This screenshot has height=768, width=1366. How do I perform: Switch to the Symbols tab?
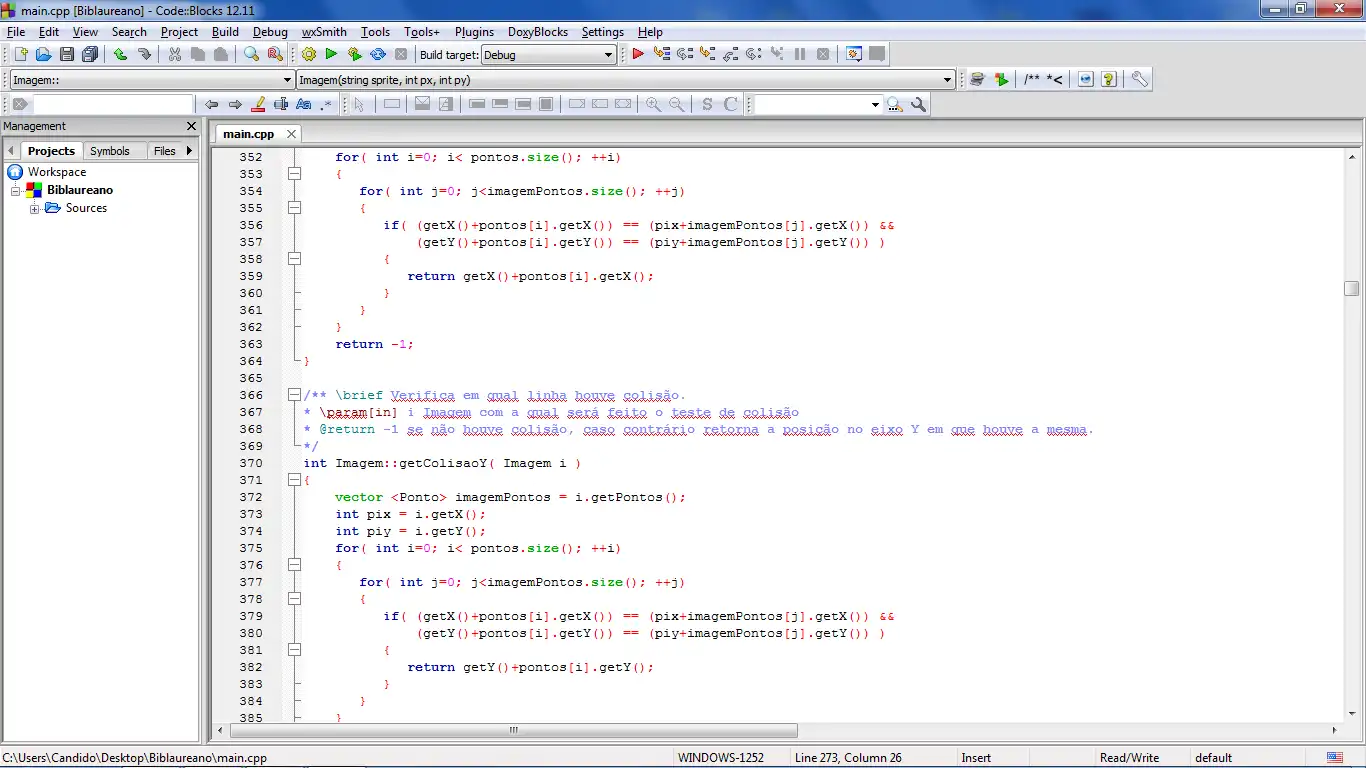(110, 151)
